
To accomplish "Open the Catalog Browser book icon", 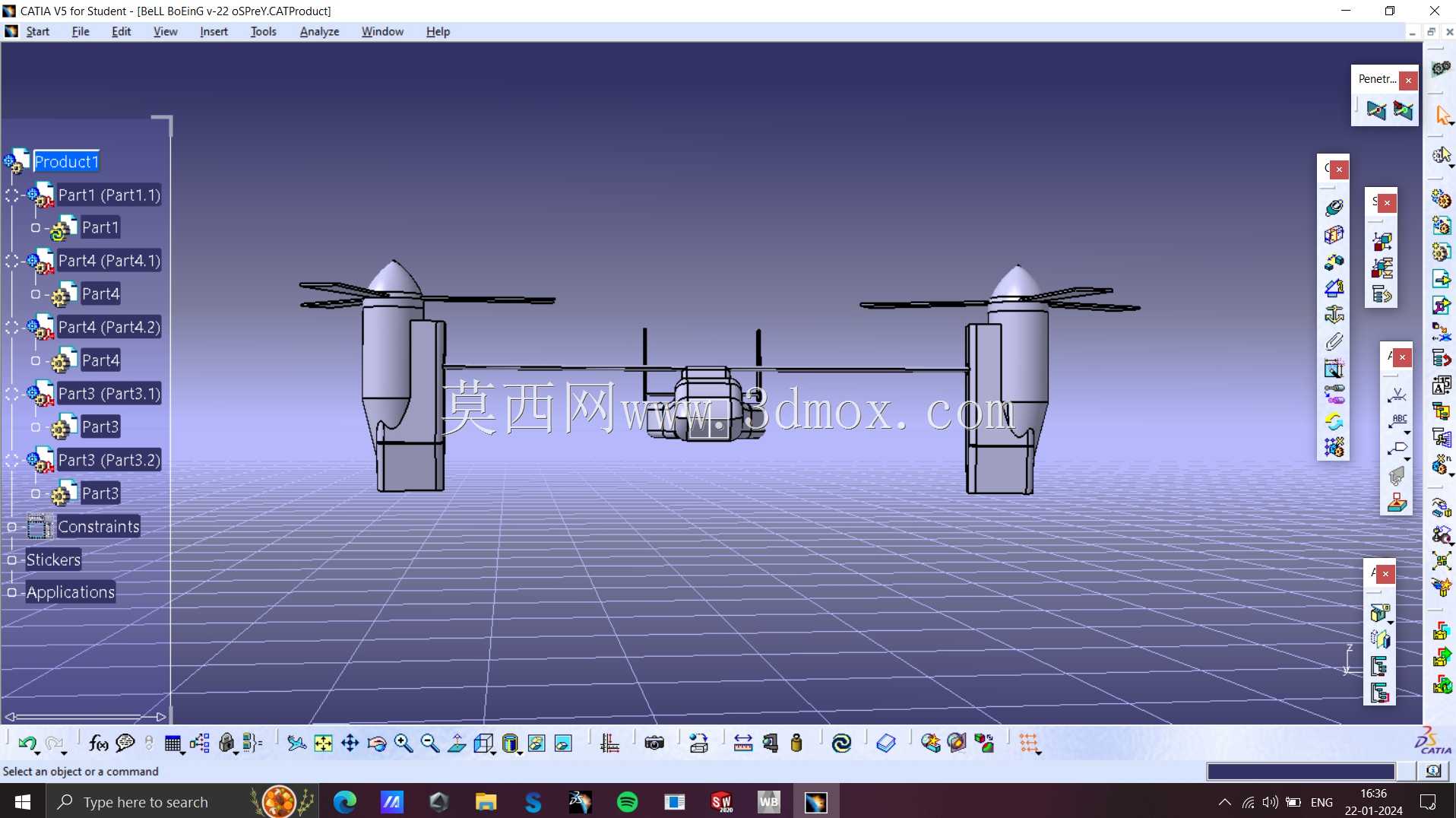I will pos(886,743).
